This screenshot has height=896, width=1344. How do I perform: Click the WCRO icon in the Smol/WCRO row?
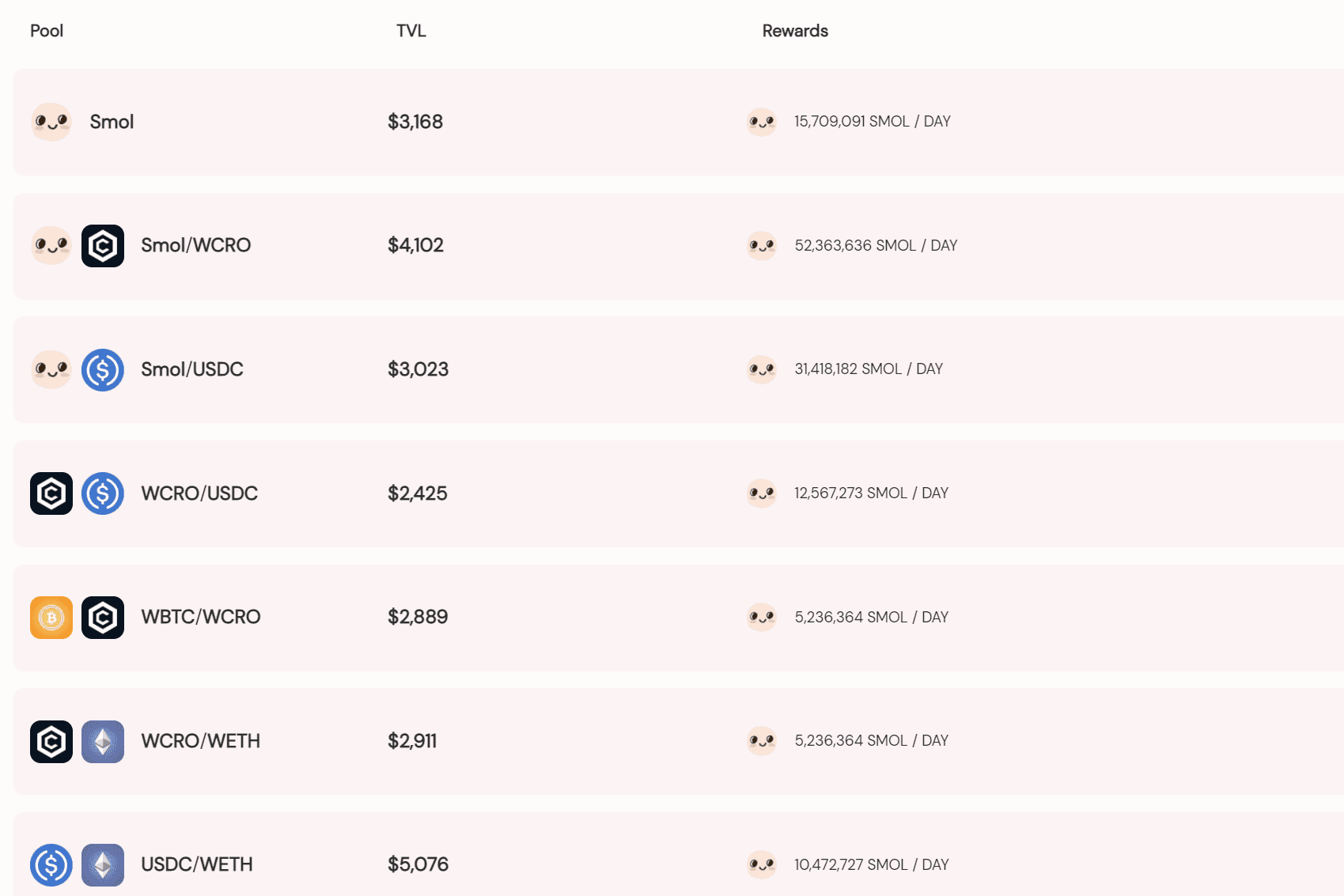(103, 246)
